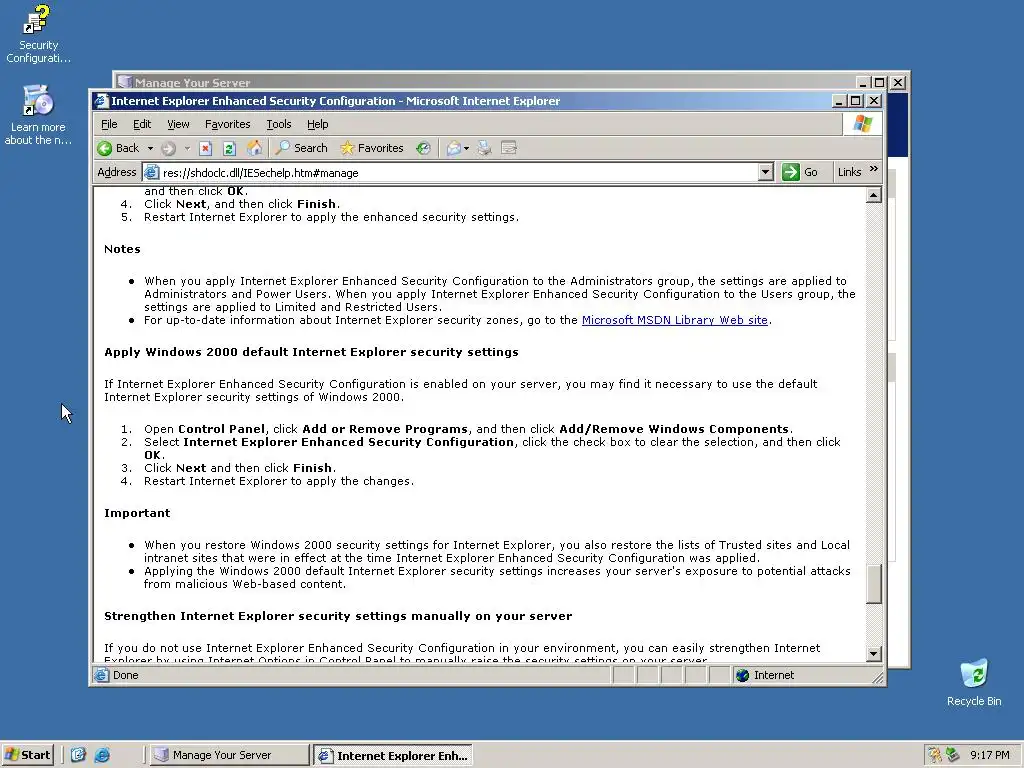Click the first system tray icon
1024x768 pixels.
click(935, 755)
